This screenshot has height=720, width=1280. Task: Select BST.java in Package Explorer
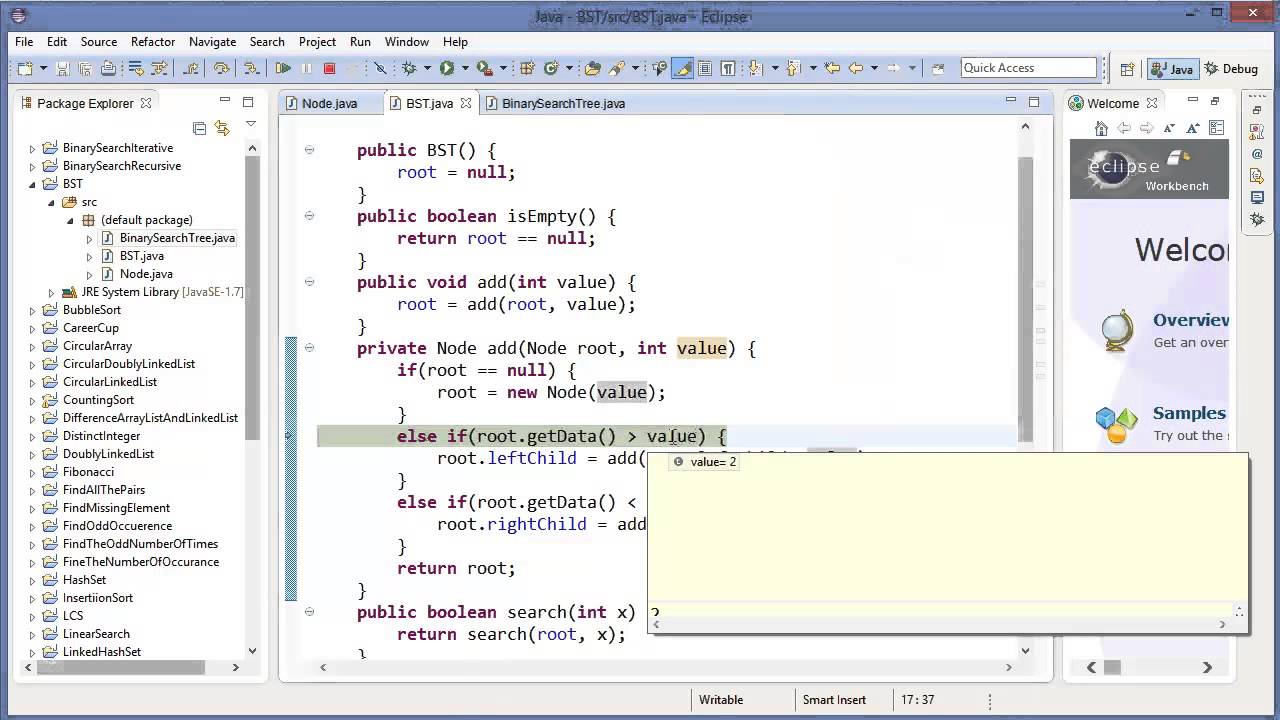click(x=141, y=256)
